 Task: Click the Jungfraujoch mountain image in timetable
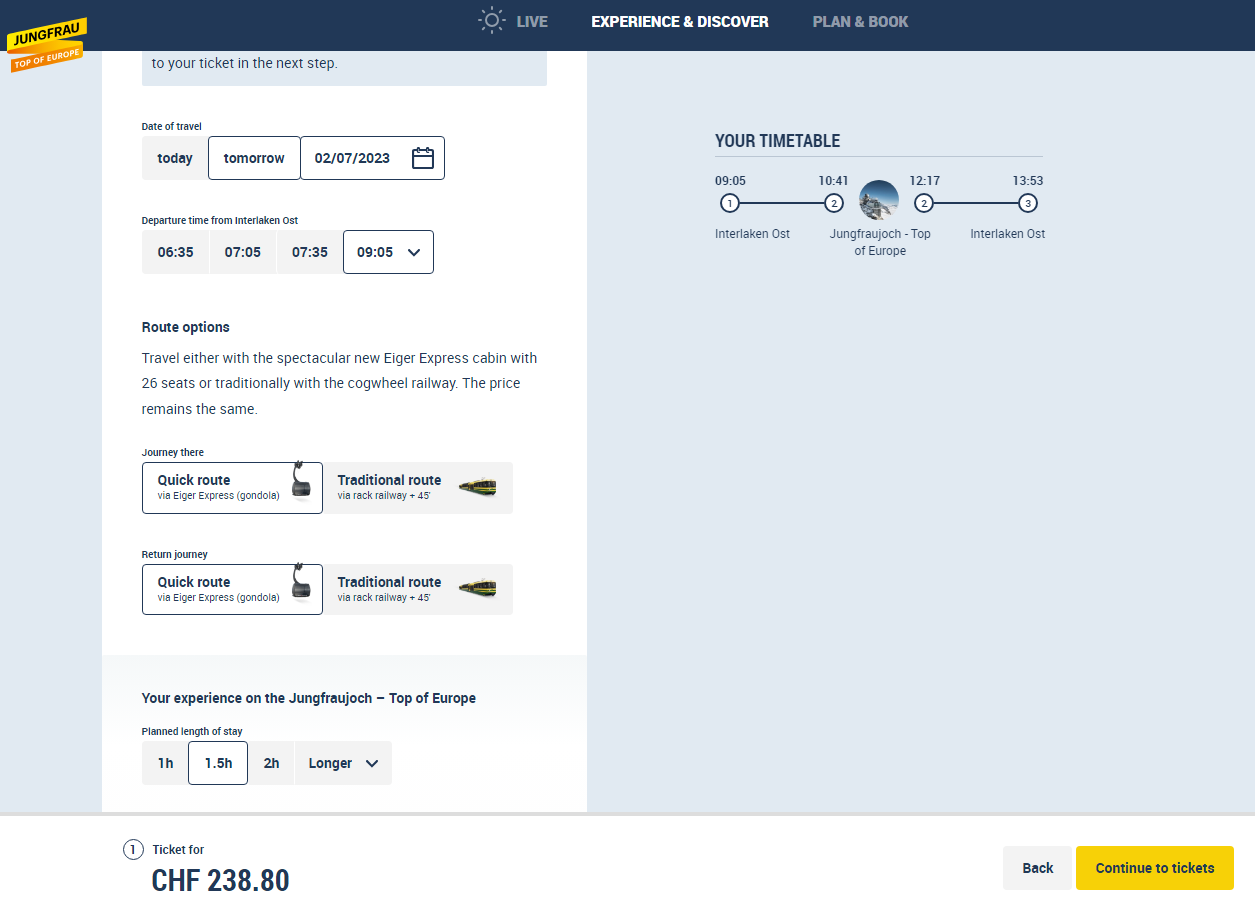879,200
